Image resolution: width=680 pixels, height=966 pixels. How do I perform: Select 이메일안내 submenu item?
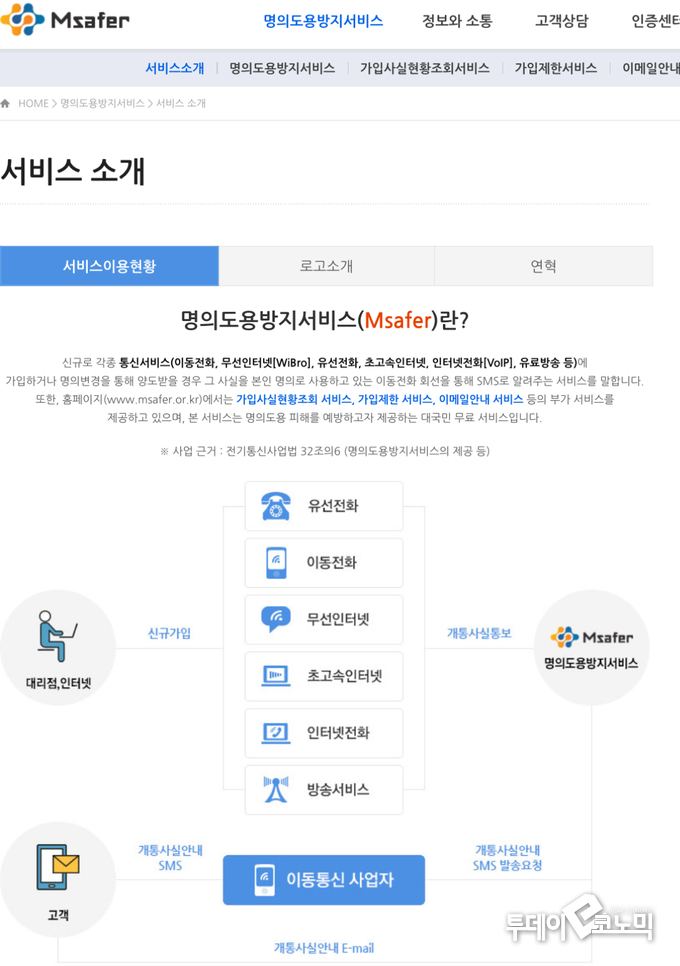point(651,68)
